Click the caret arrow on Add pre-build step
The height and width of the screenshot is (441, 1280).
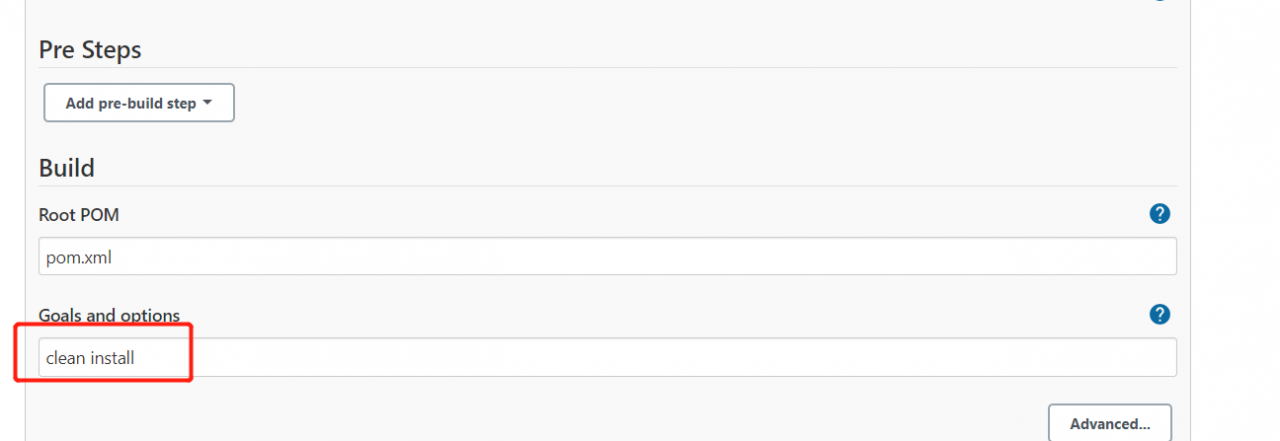click(x=207, y=103)
